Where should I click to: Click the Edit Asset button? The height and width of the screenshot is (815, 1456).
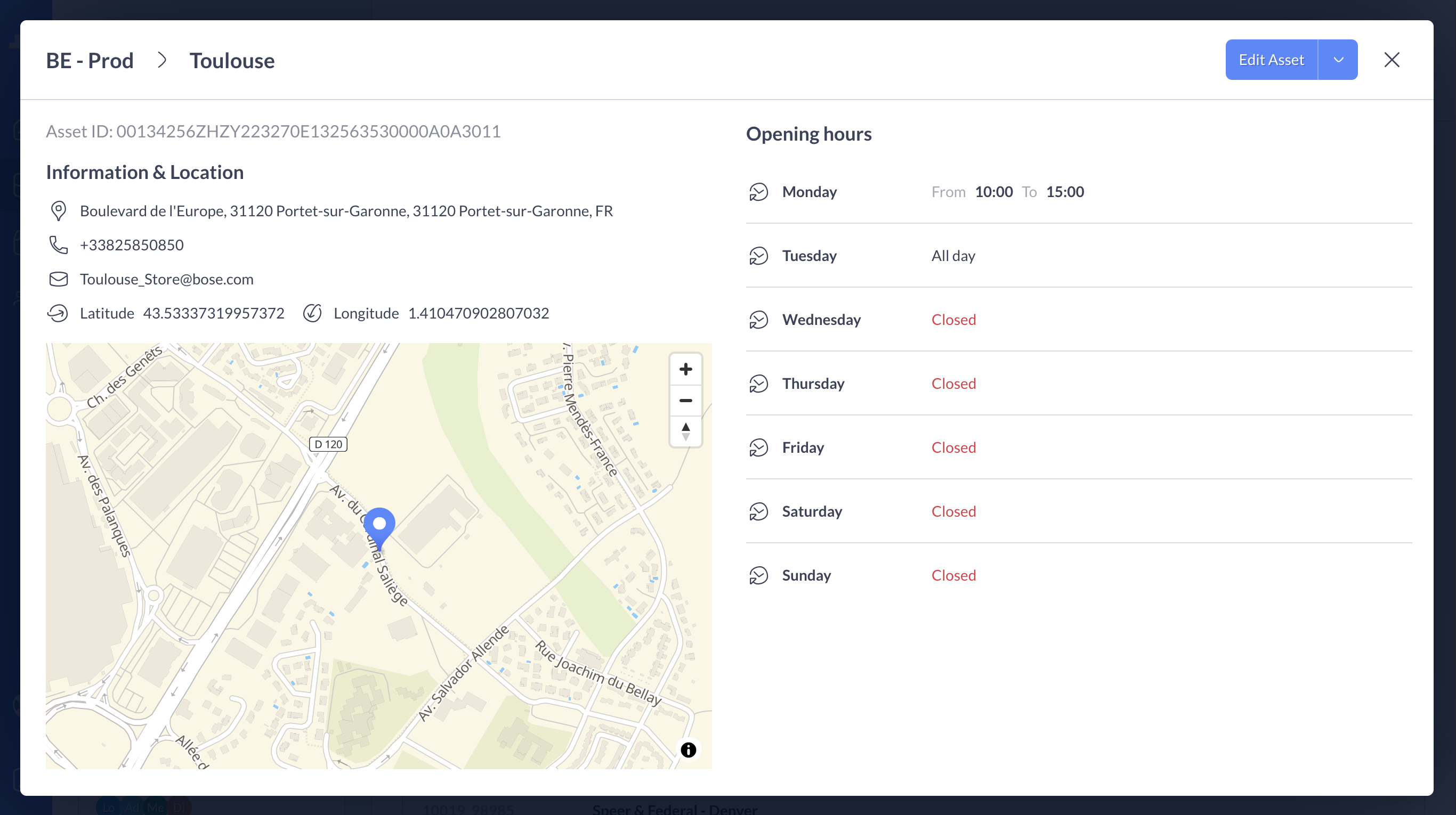click(1271, 60)
